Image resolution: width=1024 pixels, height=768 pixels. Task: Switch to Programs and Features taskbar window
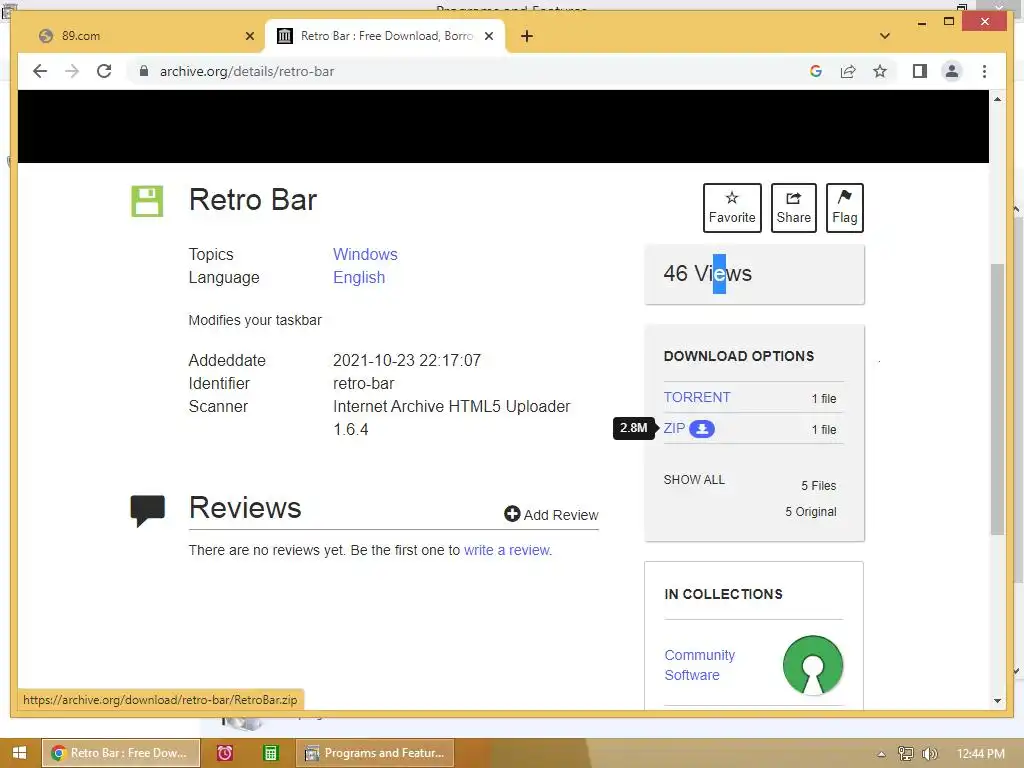pyautogui.click(x=375, y=753)
